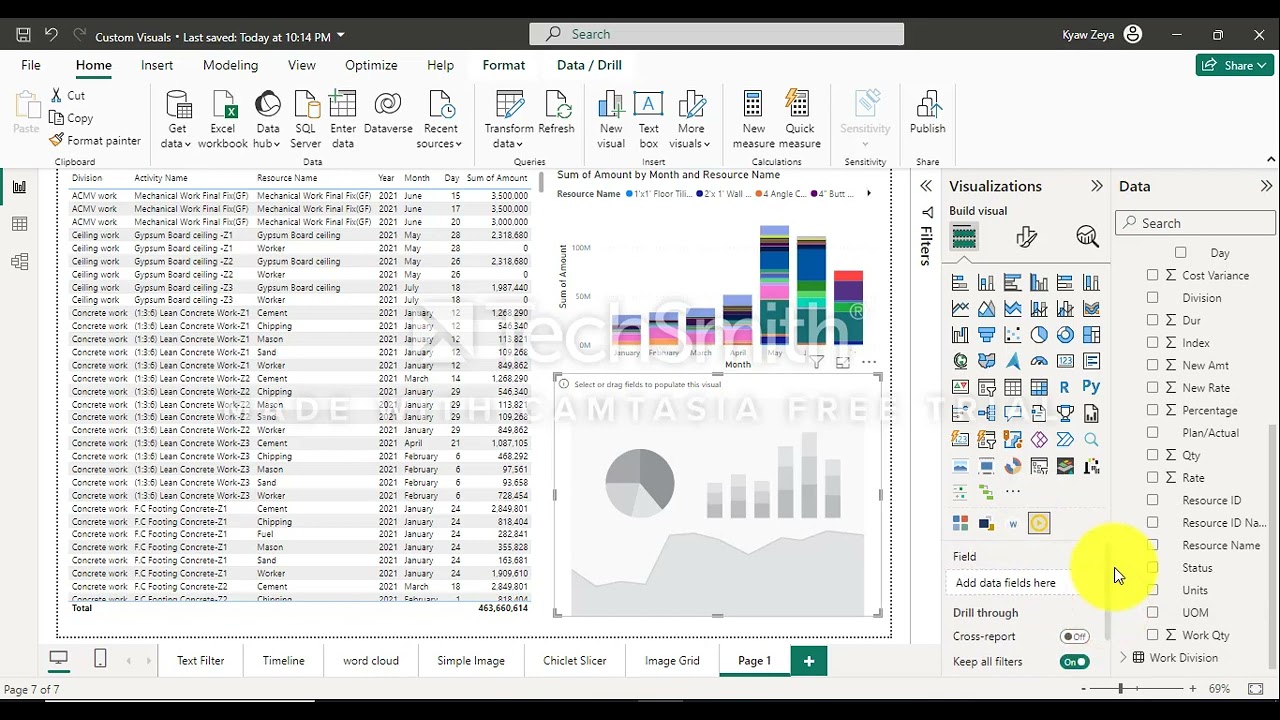Switch to Table view in left sidebar
The image size is (1280, 720).
[x=19, y=225]
